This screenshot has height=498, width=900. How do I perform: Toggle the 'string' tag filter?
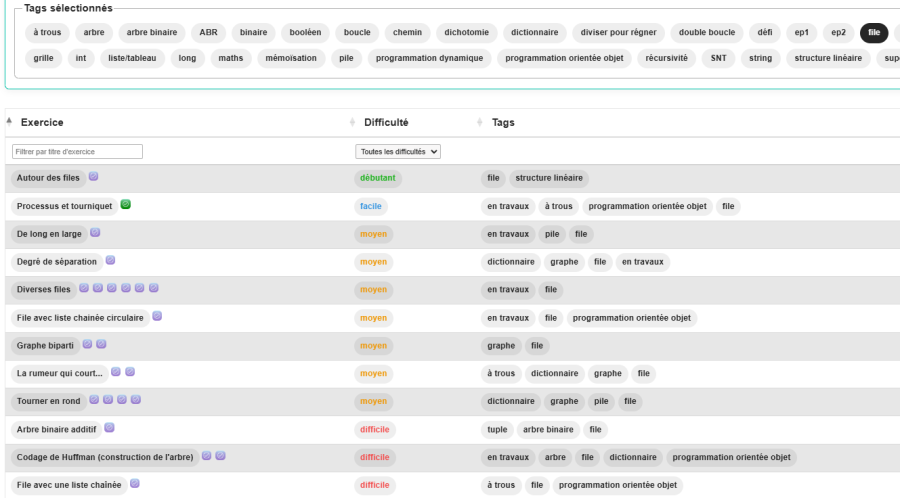point(761,59)
